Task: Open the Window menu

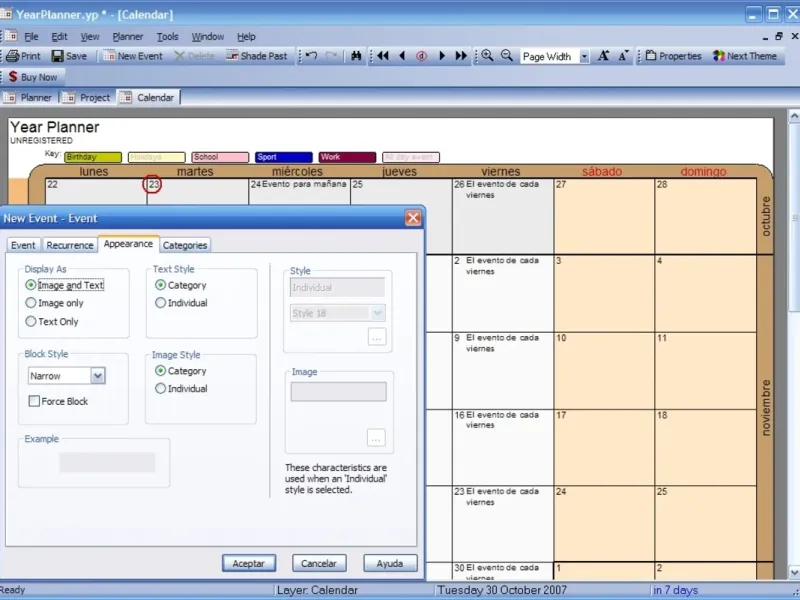Action: tap(208, 37)
